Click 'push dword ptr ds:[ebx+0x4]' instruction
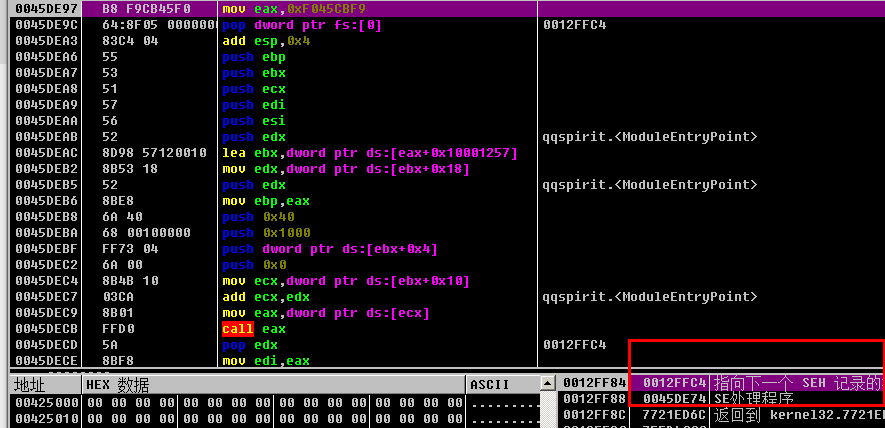 [330, 249]
